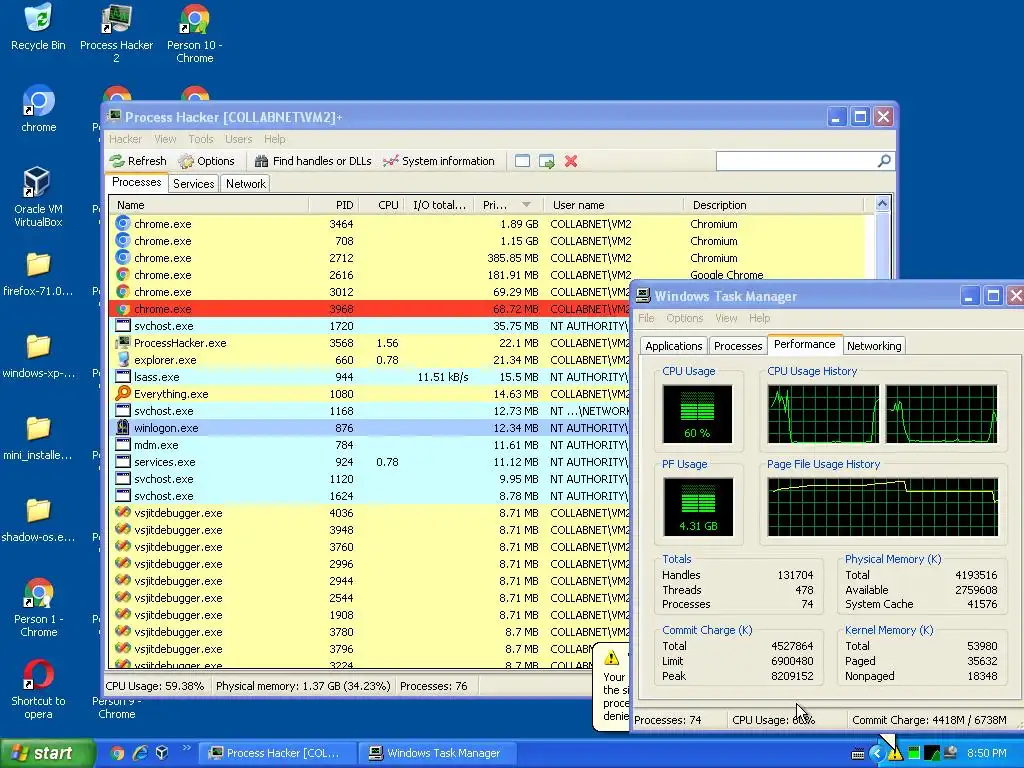
Task: Open Person 1 - Chrome desktop shortcut
Action: pyautogui.click(x=38, y=607)
